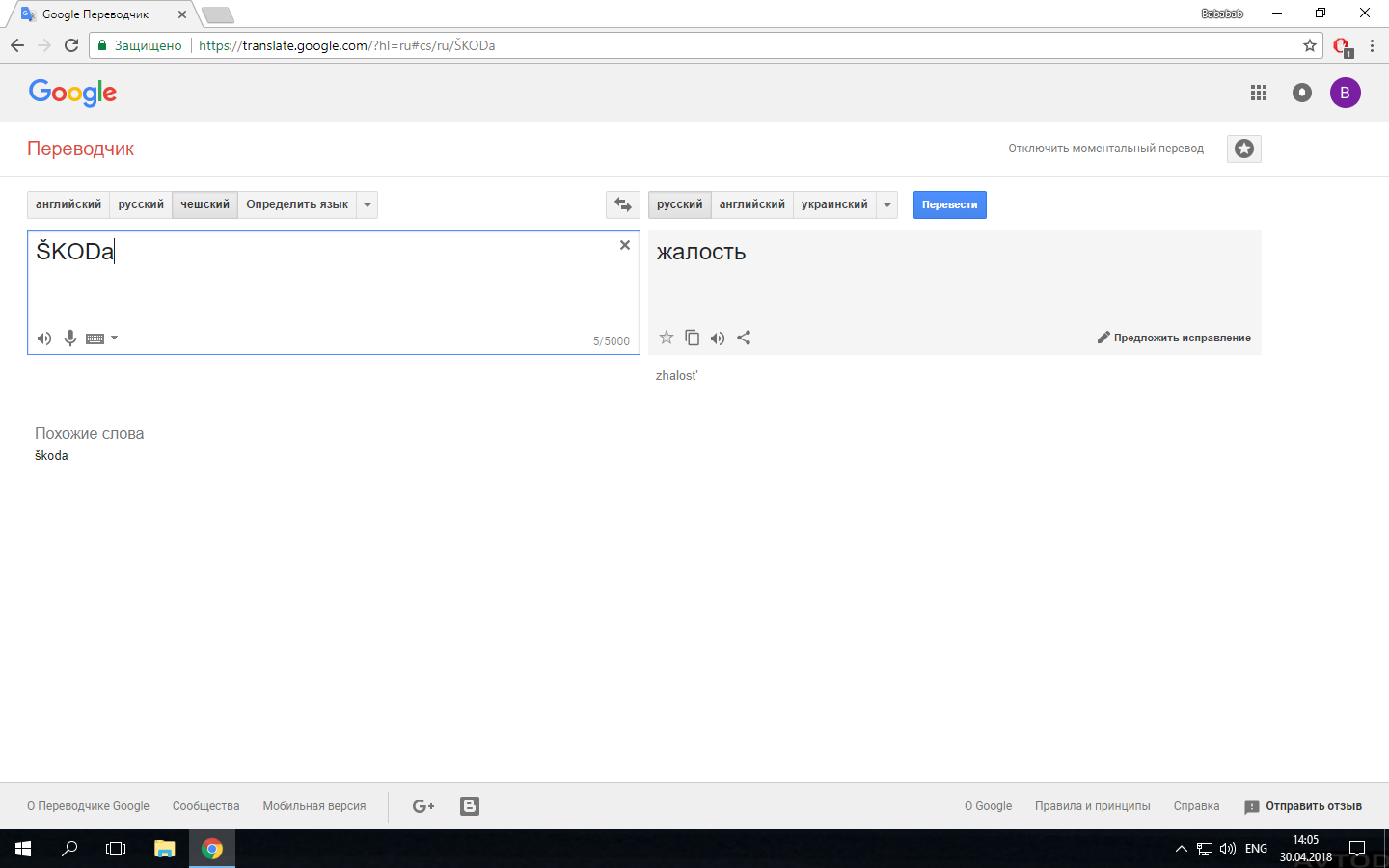This screenshot has height=868, width=1389.
Task: Expand source language dropdown list
Action: 368,204
